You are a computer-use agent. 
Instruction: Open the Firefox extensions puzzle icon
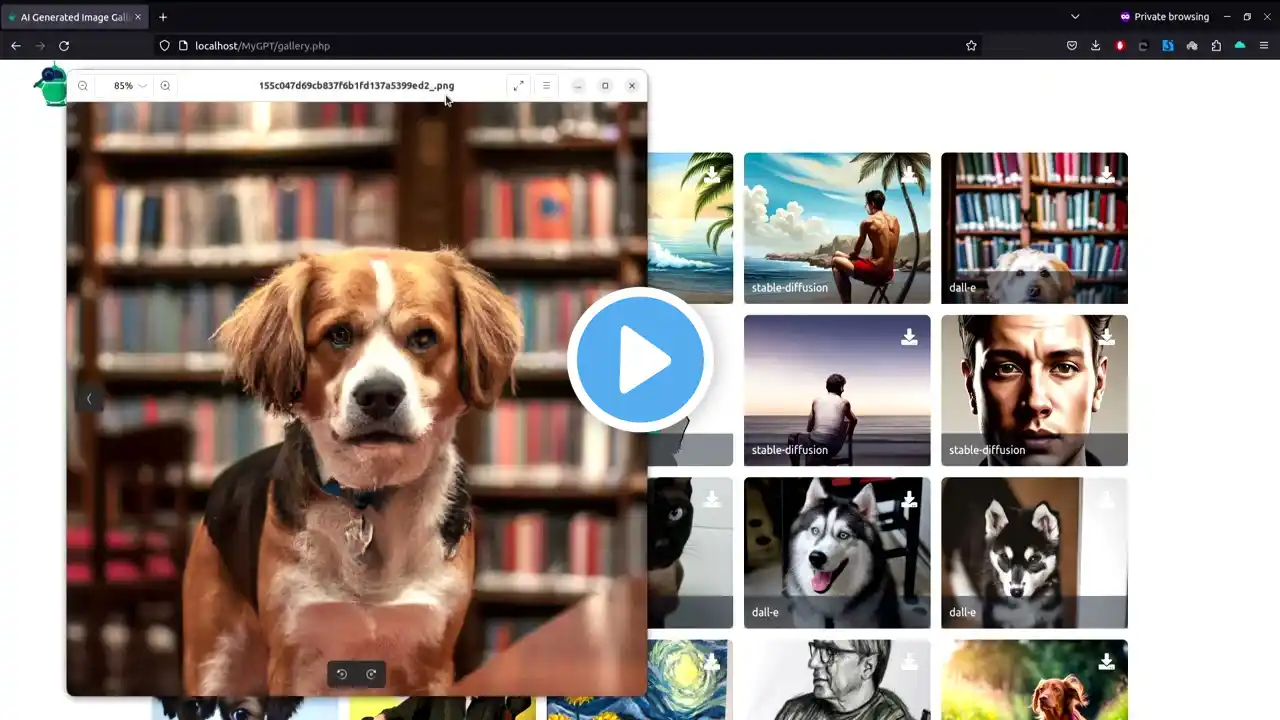1216,46
